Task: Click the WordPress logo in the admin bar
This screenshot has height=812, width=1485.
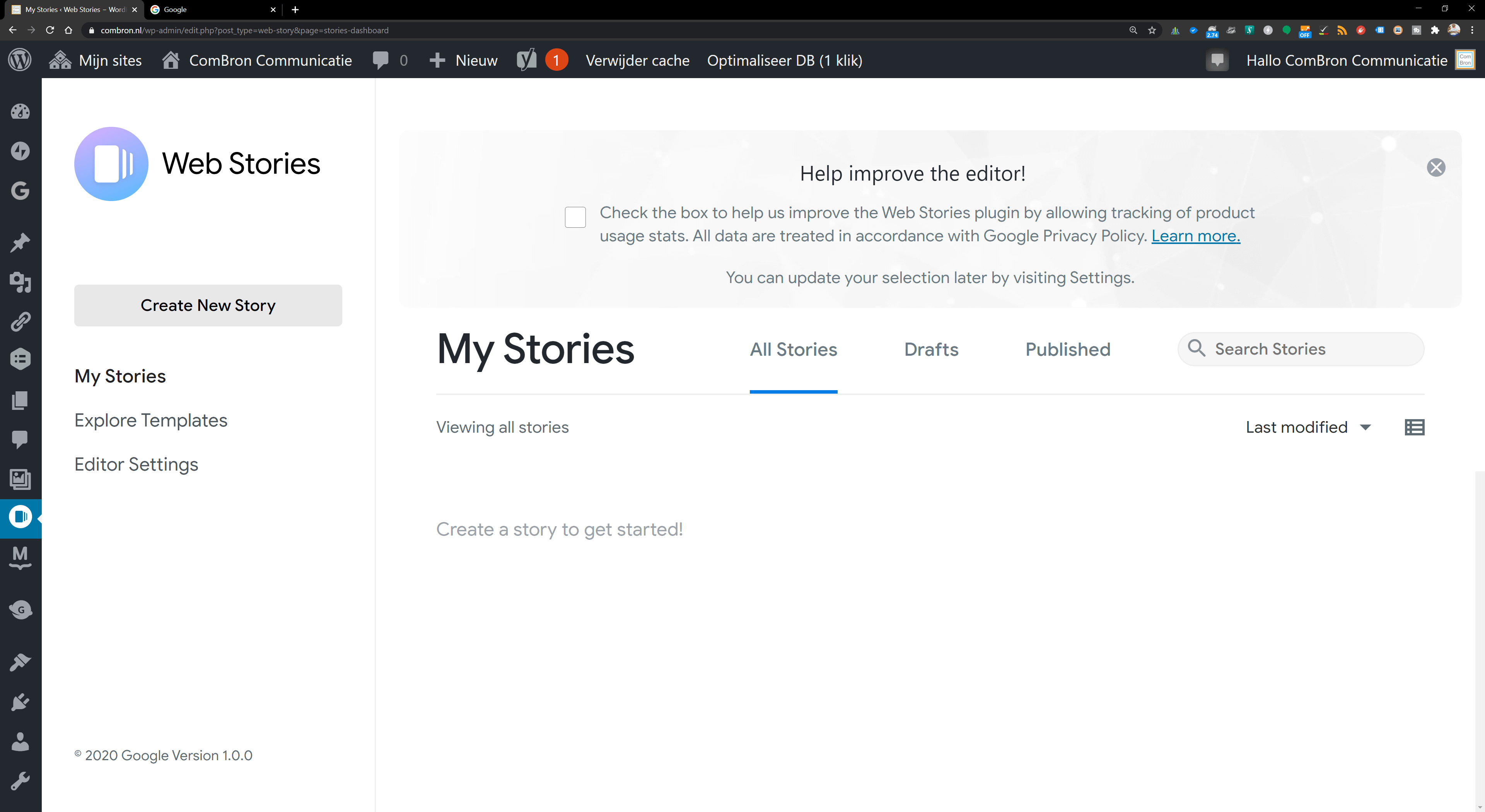Action: pos(20,60)
